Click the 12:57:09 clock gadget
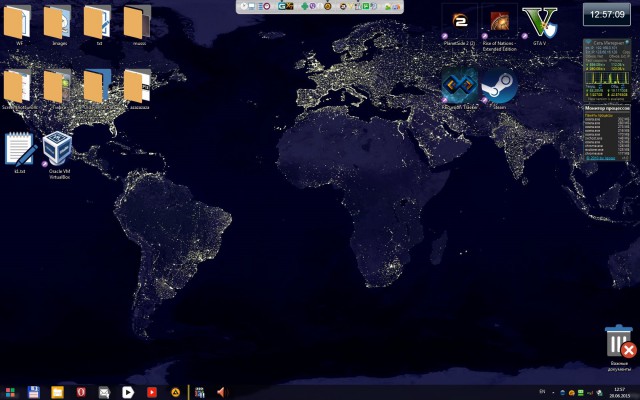This screenshot has height=400, width=640. [x=607, y=14]
